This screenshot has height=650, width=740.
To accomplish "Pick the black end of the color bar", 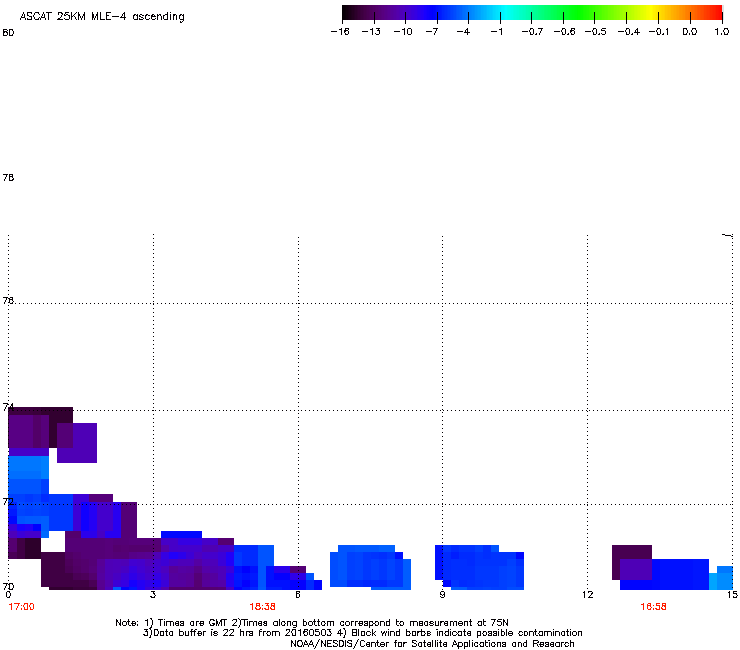I will click(x=349, y=13).
